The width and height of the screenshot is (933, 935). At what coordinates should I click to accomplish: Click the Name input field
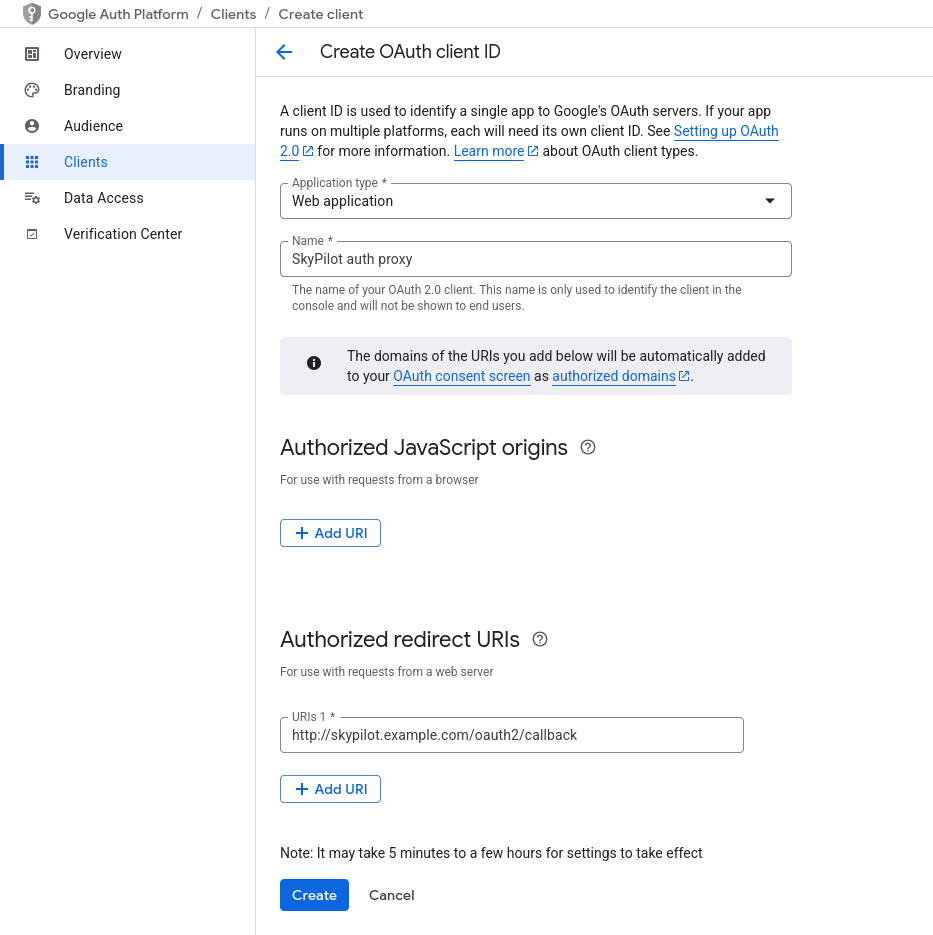coord(536,259)
